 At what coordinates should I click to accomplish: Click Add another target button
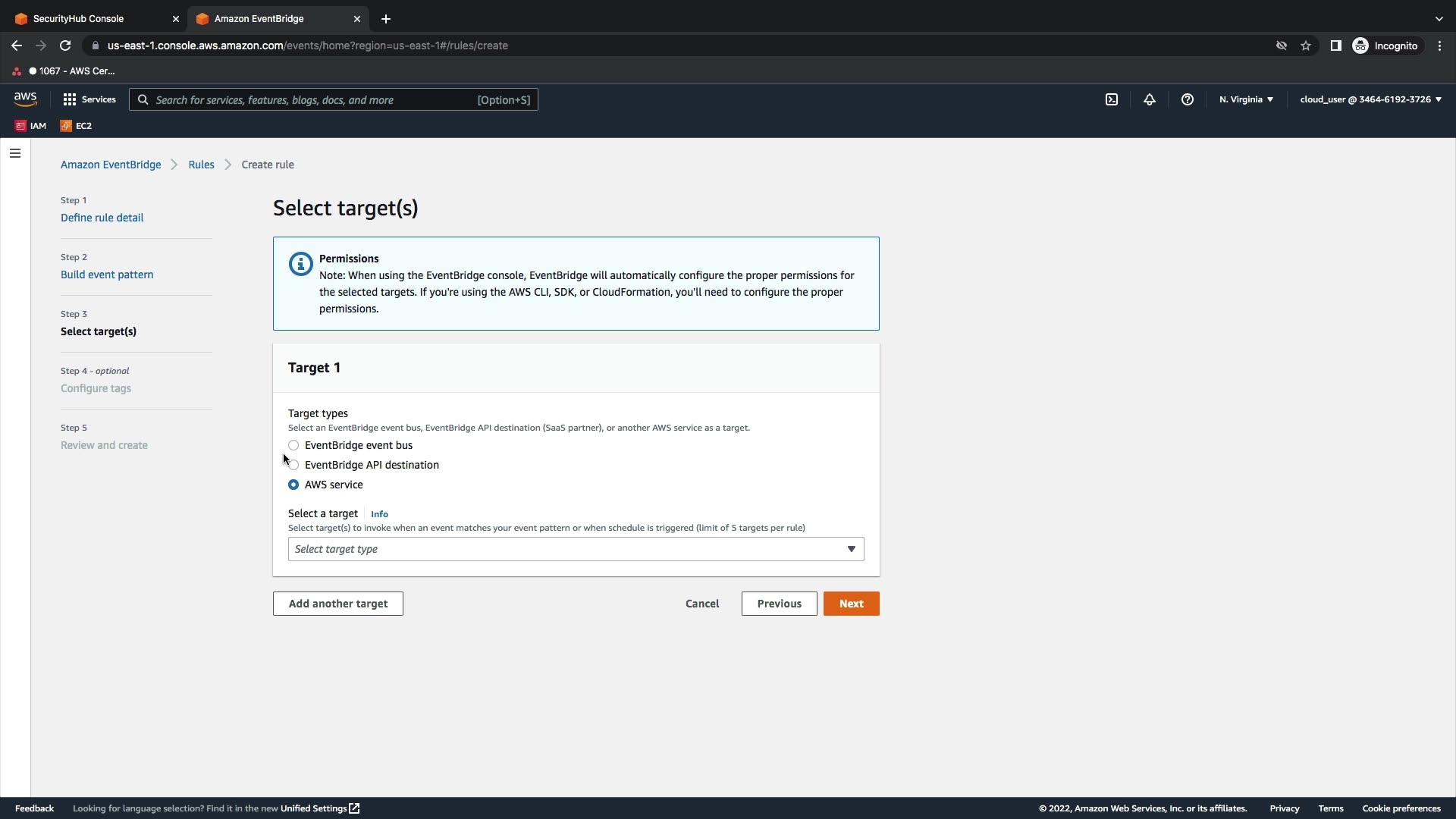point(337,604)
